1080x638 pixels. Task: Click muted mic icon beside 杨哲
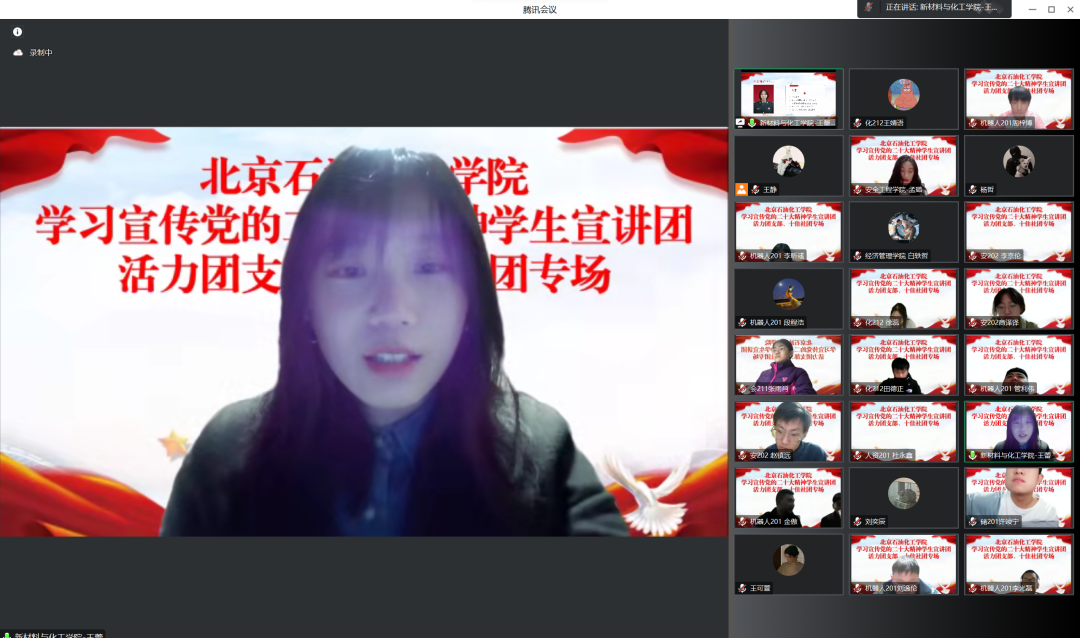pos(972,189)
